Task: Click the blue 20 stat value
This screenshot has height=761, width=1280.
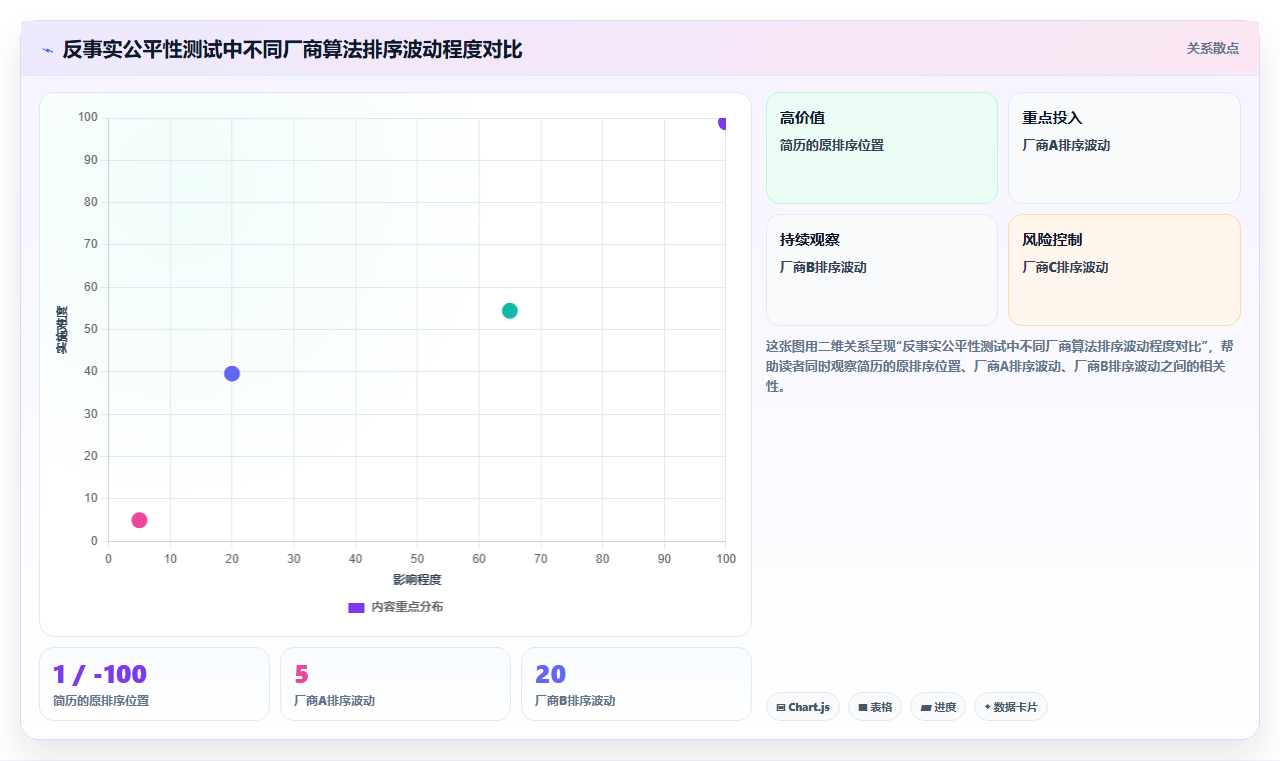Action: tap(551, 674)
